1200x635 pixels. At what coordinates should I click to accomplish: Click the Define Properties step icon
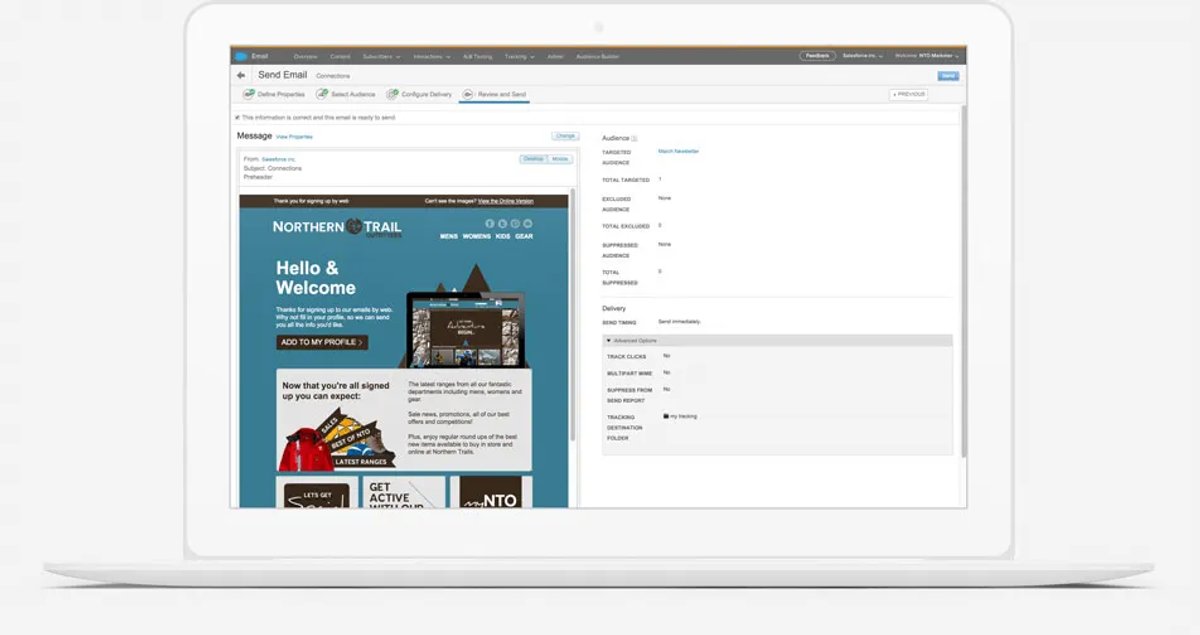click(248, 94)
